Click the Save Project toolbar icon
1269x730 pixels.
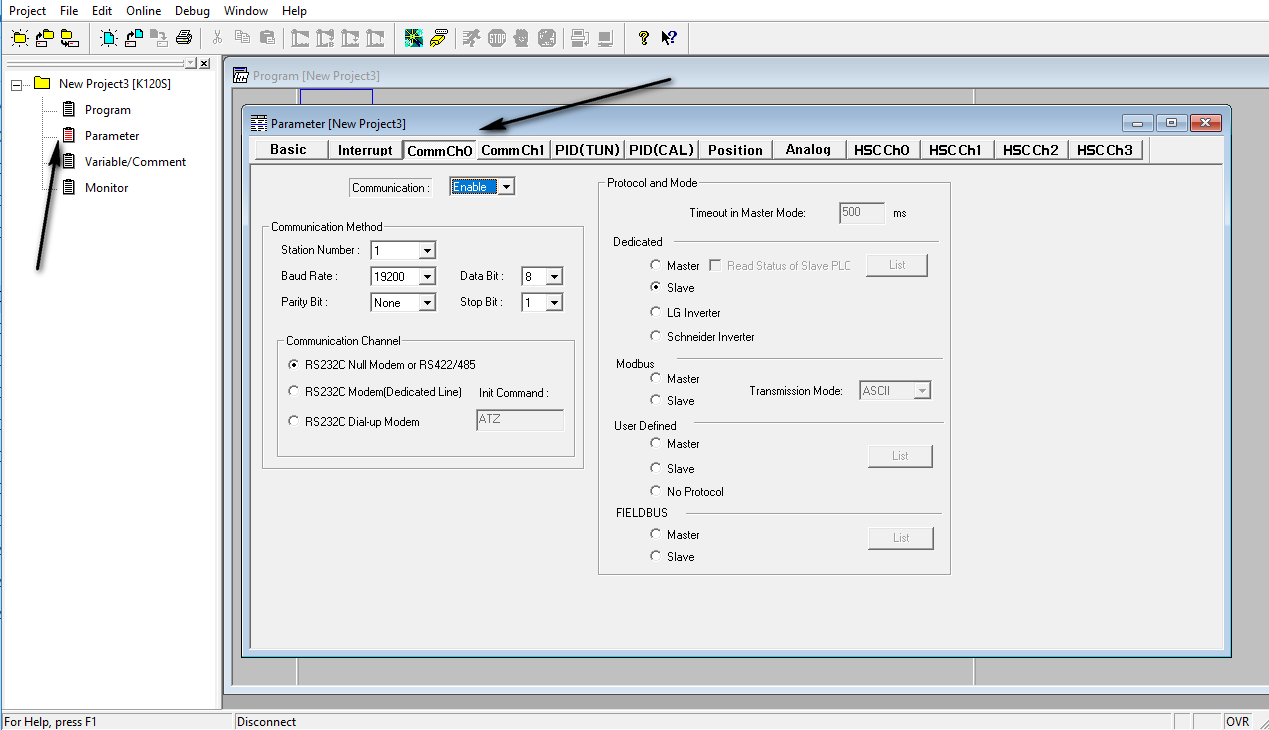pos(69,38)
